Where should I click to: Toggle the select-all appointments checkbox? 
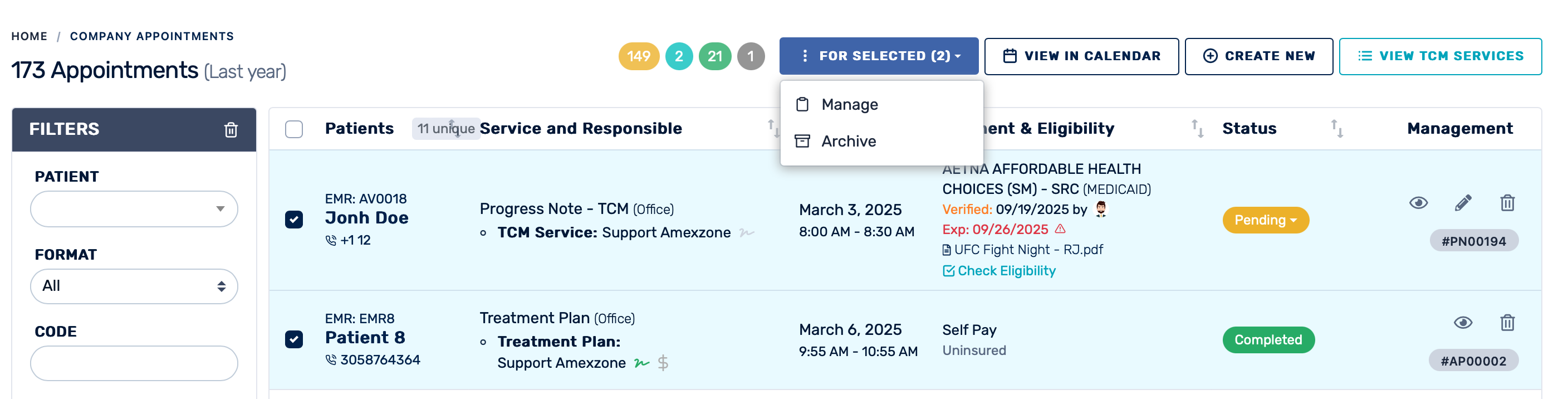pyautogui.click(x=294, y=129)
